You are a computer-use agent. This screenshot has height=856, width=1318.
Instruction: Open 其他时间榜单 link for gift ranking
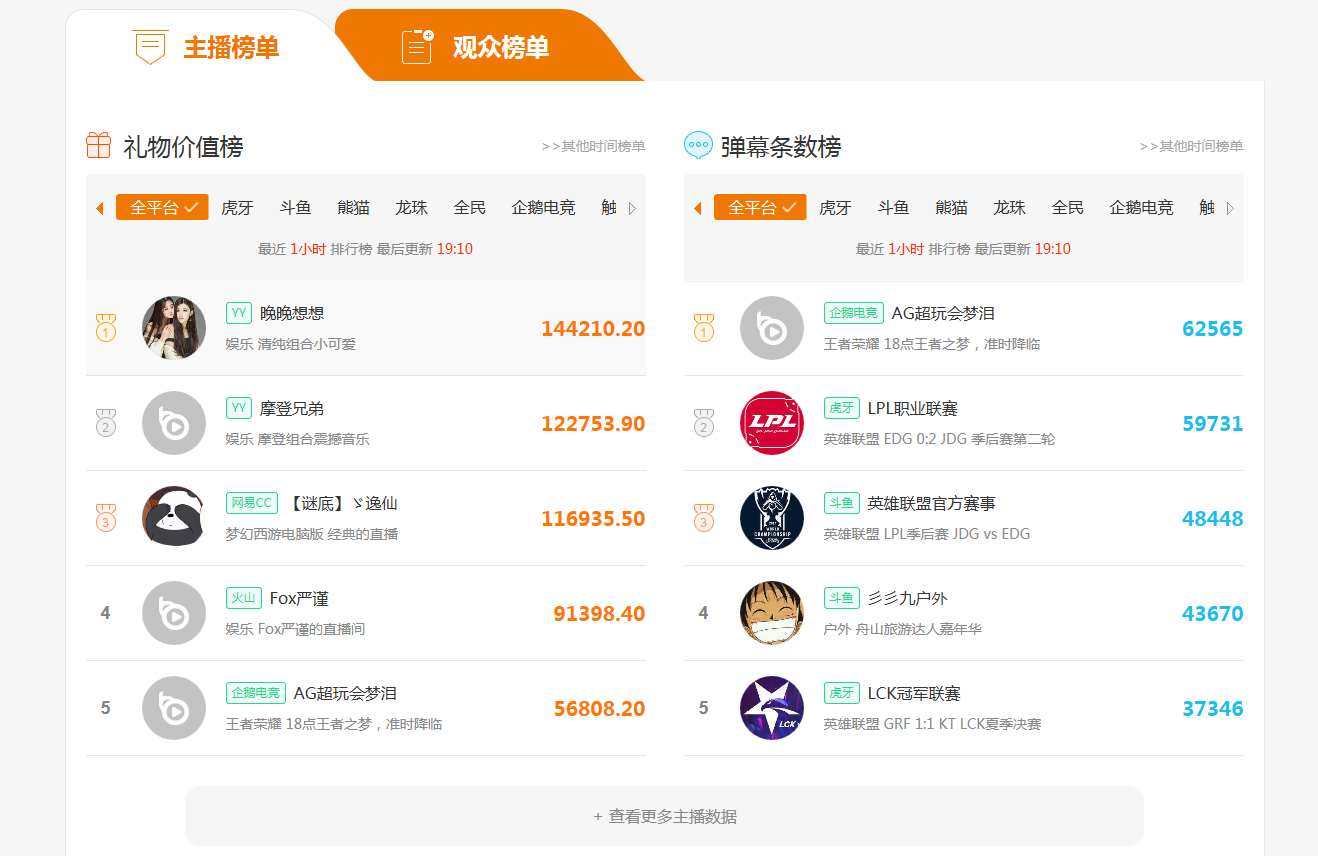point(593,146)
